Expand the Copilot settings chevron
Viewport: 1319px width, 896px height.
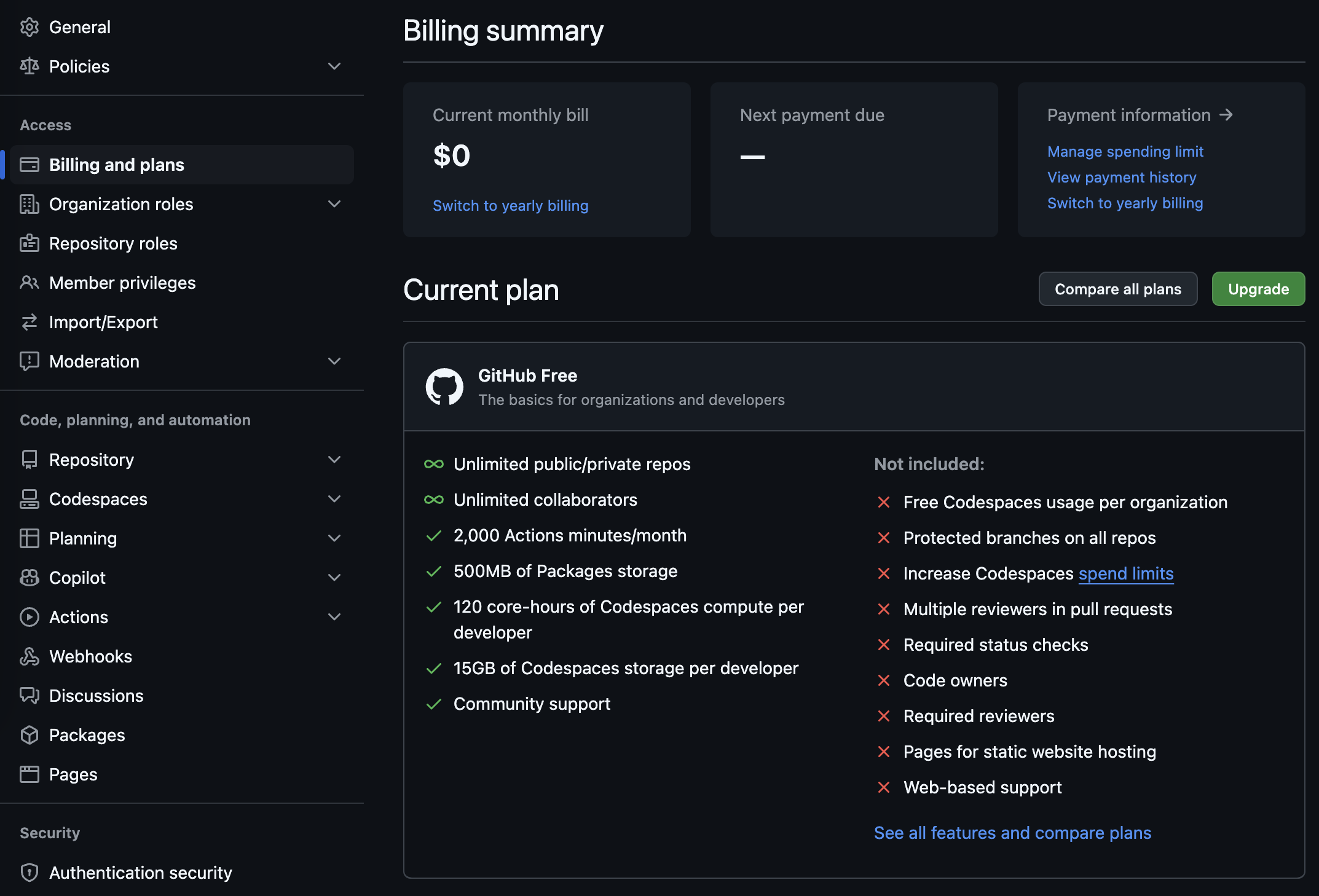point(334,578)
